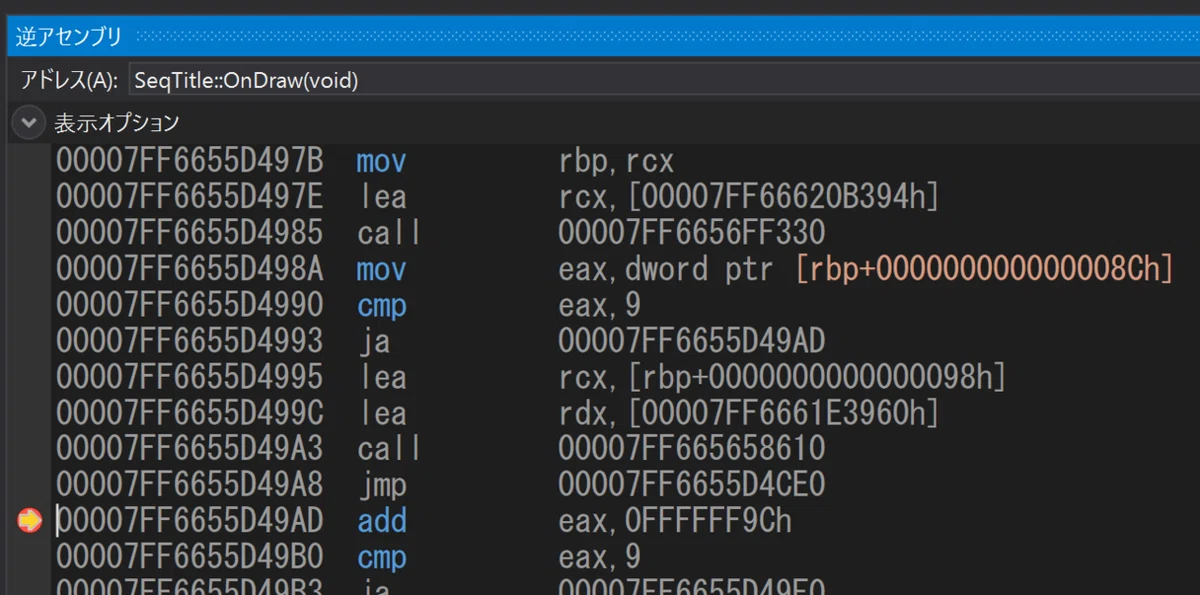Select address 00007FF6655D4995
The width and height of the screenshot is (1200, 595).
pos(189,377)
